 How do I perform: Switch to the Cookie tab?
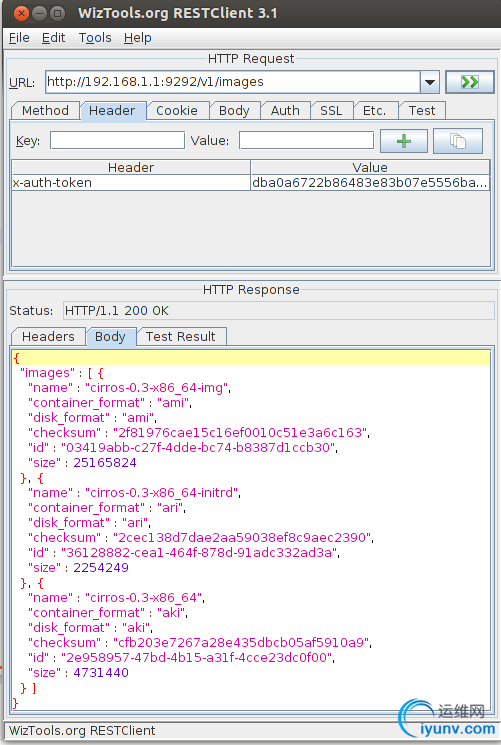(177, 111)
